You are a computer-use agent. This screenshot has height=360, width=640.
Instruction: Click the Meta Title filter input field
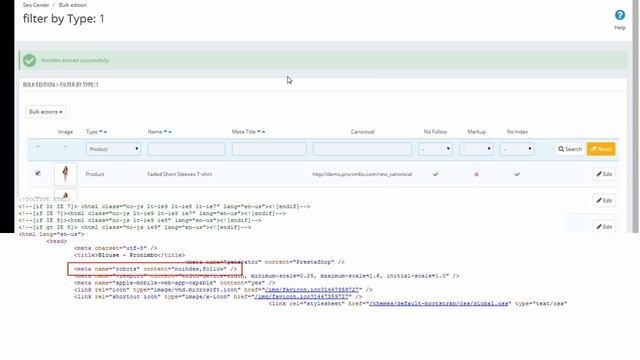(269, 149)
